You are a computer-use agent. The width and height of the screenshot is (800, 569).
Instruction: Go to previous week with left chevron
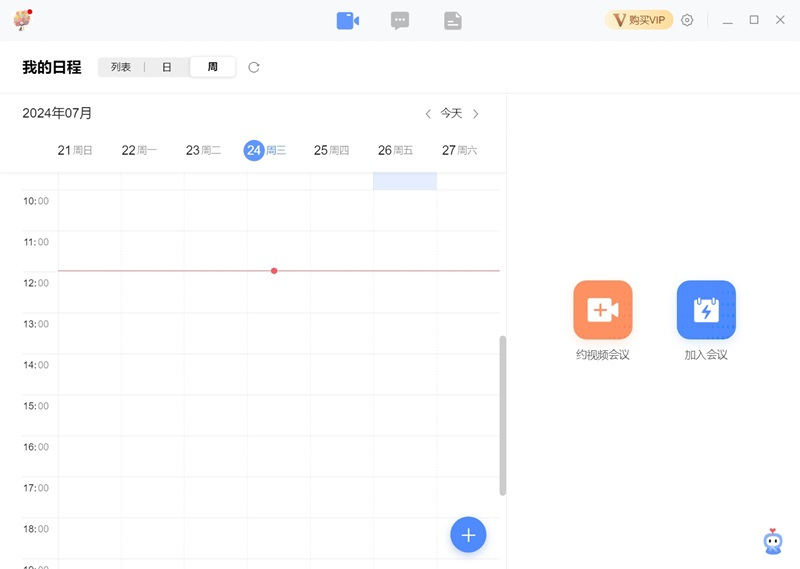[428, 114]
